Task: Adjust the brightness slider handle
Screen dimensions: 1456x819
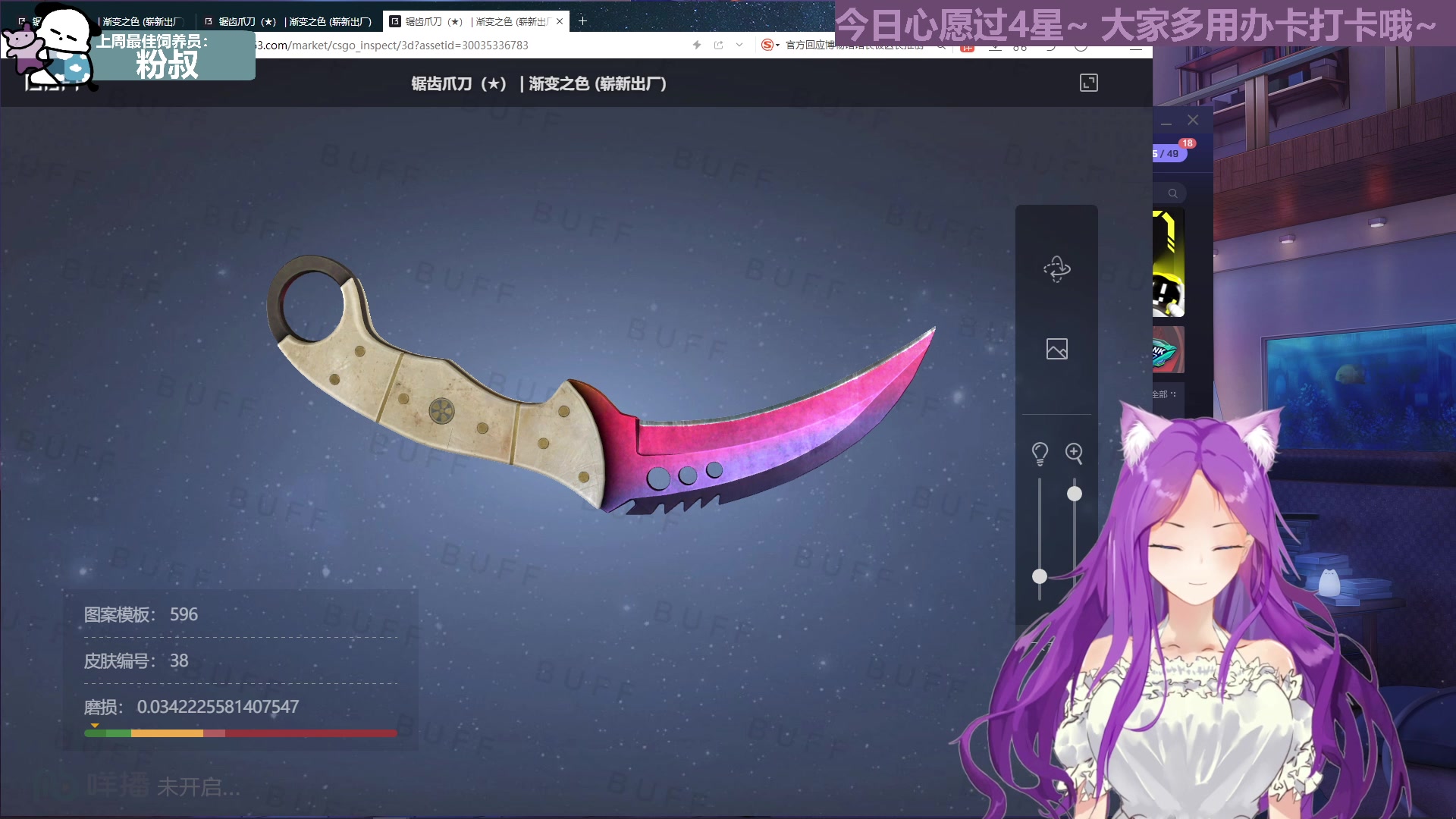Action: click(x=1040, y=576)
